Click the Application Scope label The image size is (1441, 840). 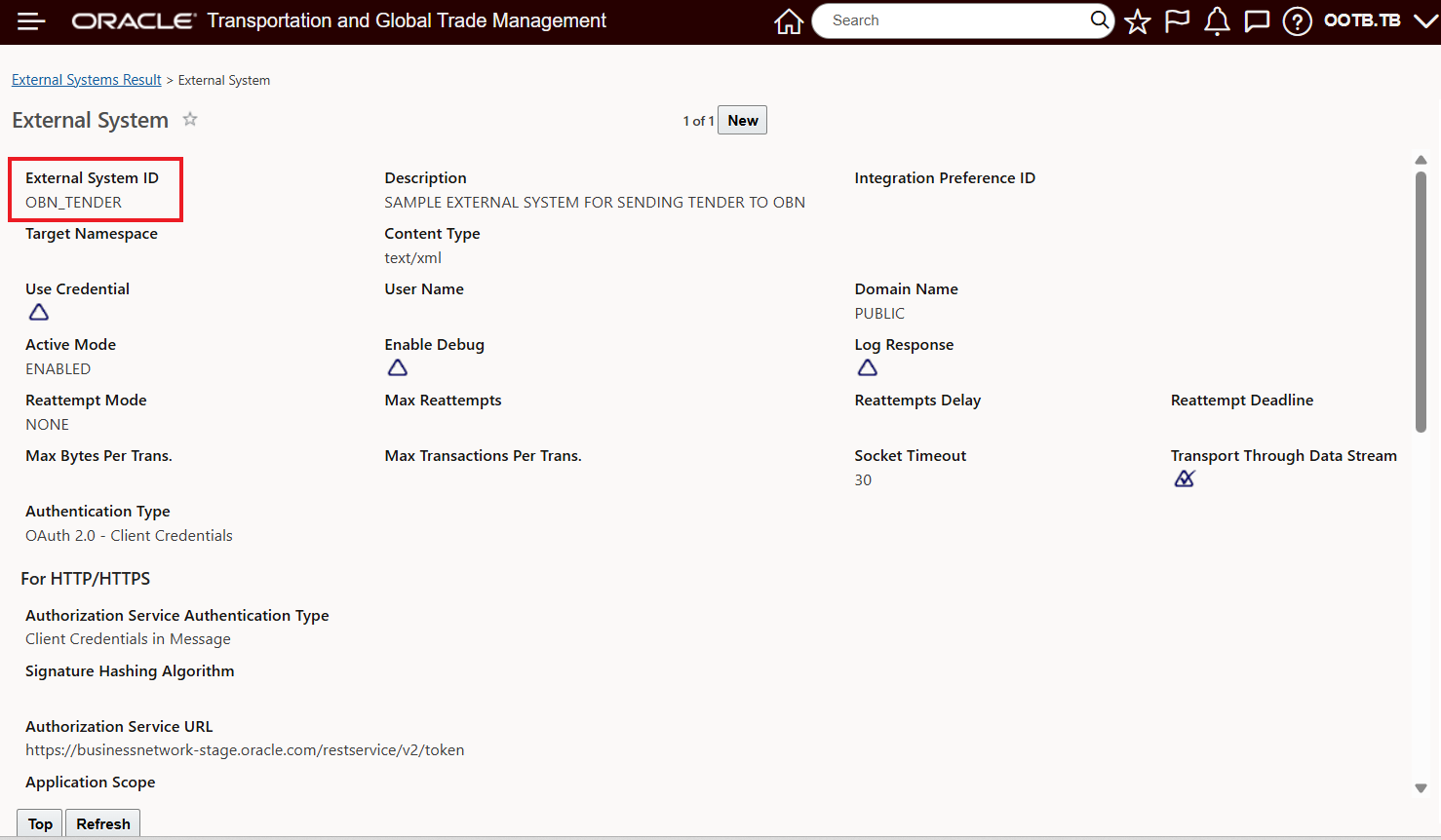click(91, 783)
